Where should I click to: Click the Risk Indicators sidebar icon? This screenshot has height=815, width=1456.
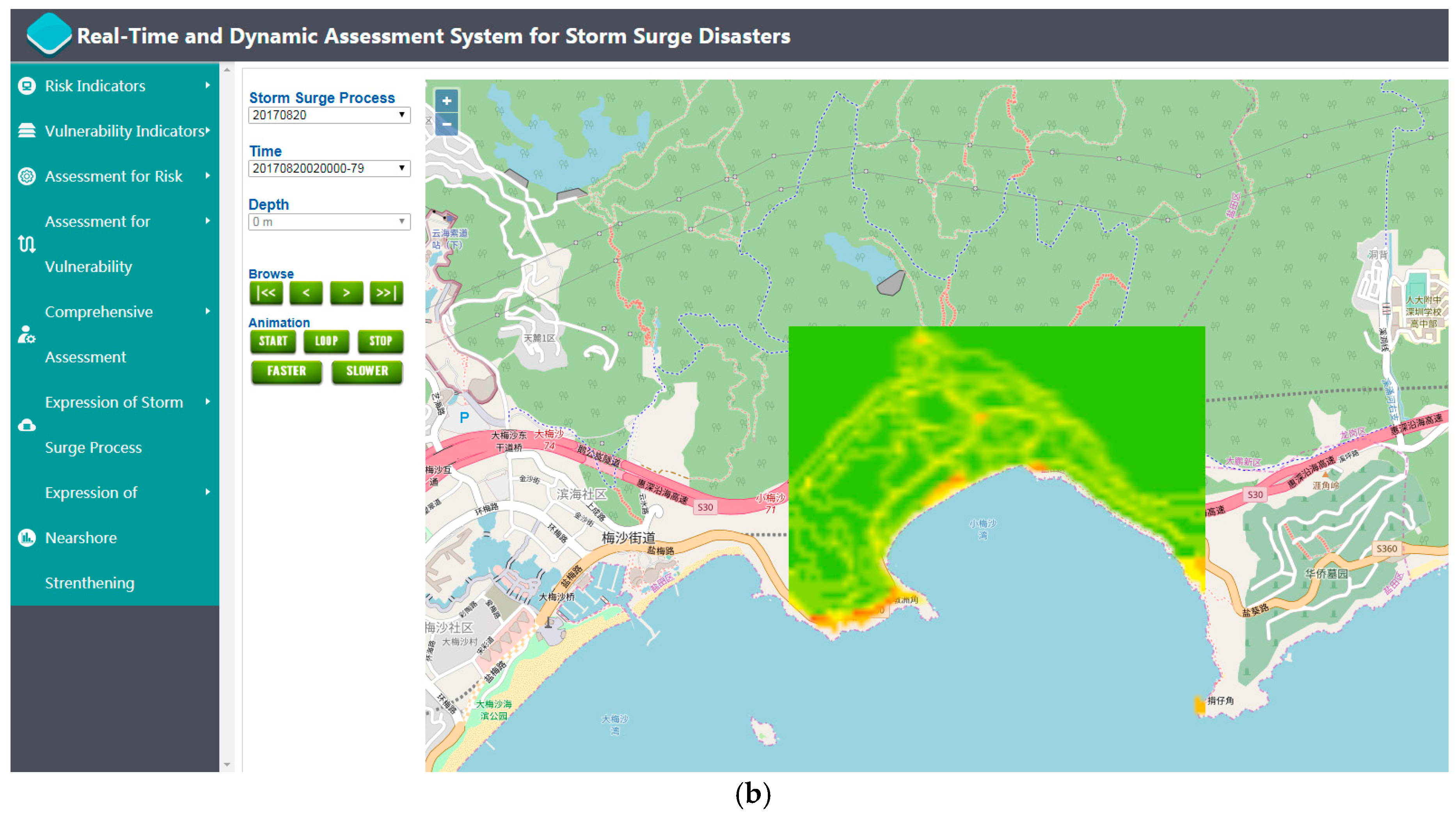[x=27, y=86]
